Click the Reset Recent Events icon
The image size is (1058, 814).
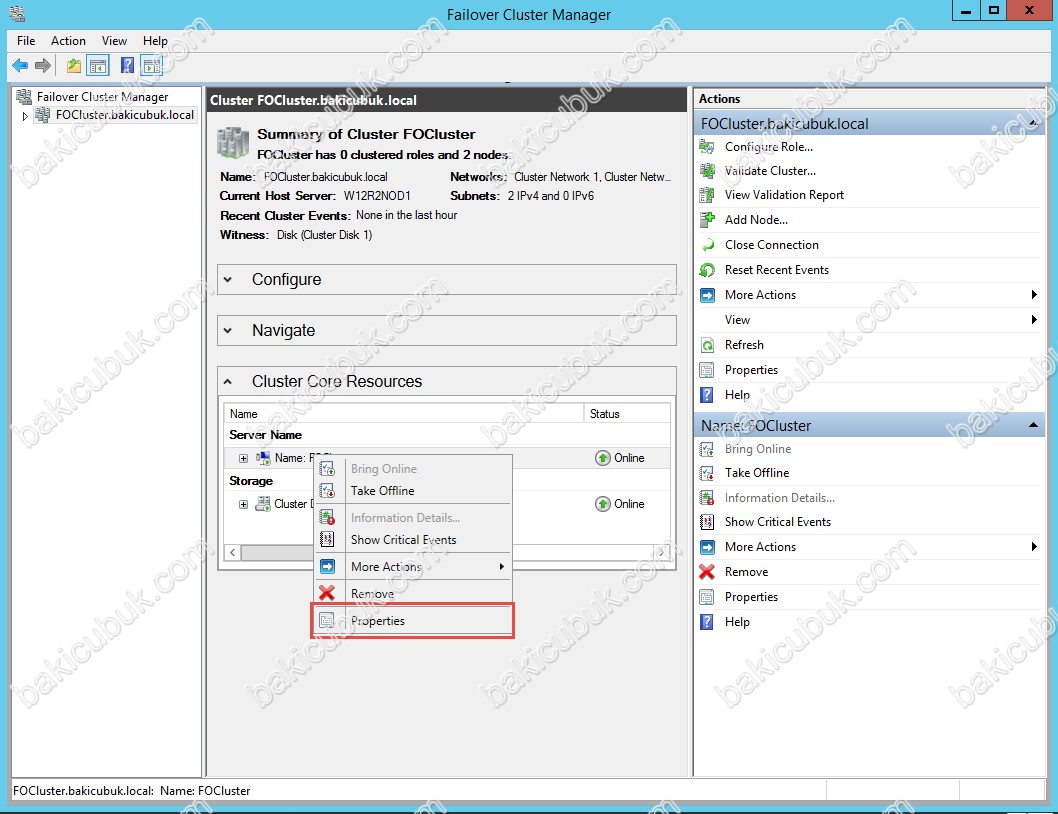706,270
